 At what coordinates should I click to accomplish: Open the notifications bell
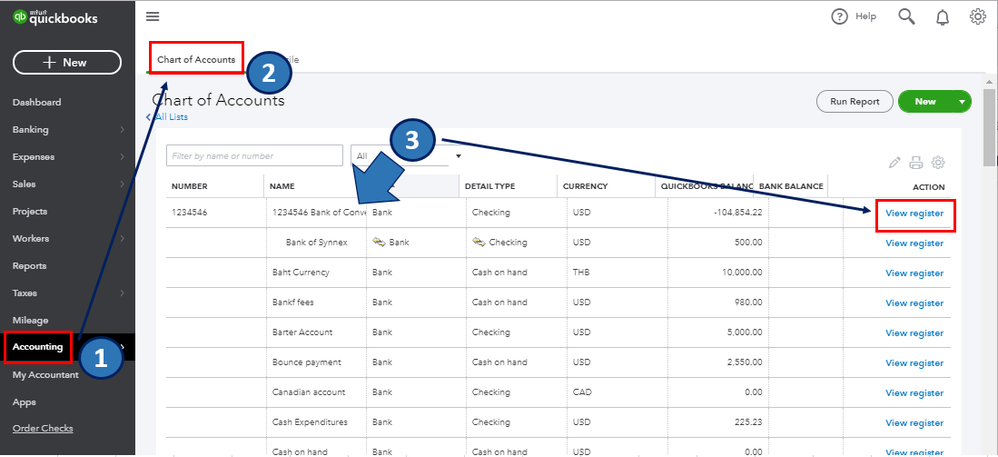[942, 16]
